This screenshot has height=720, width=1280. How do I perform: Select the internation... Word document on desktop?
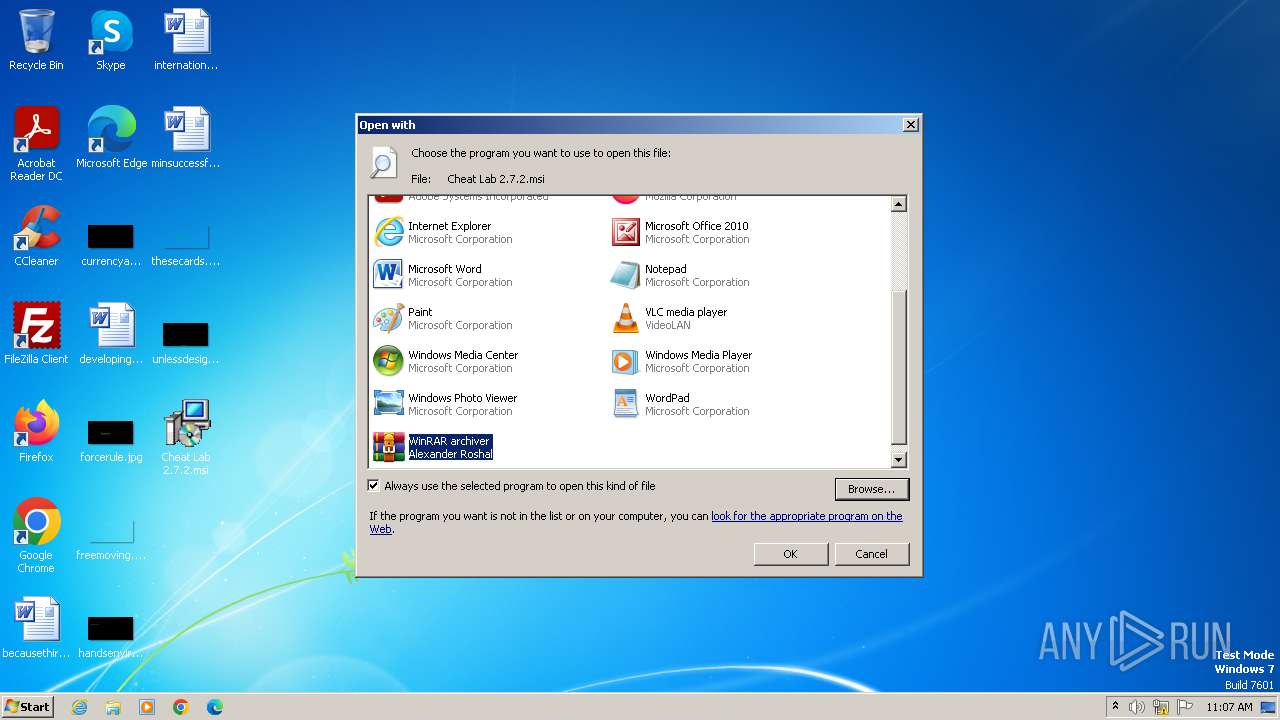point(186,40)
